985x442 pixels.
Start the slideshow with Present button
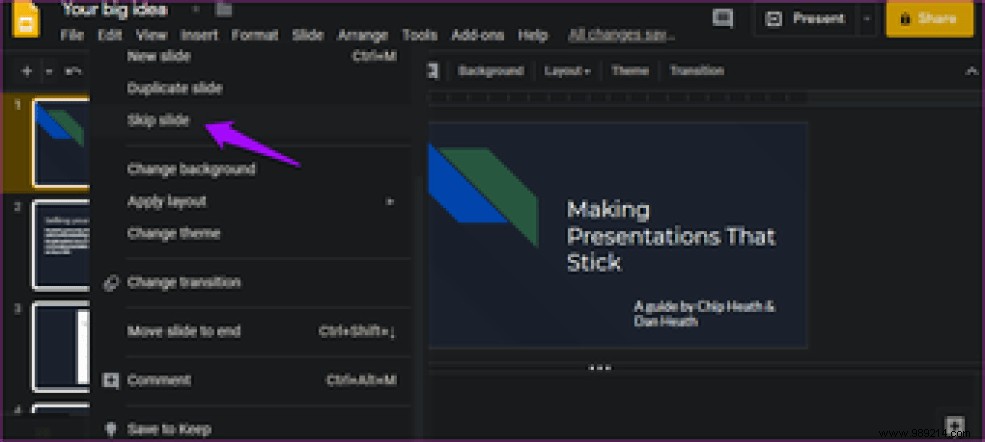(807, 18)
